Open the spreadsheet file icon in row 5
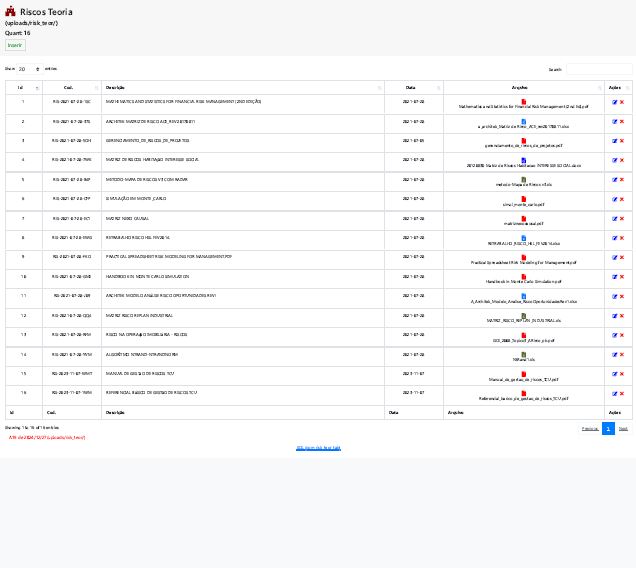Viewport: 636px width, 568px height. (524, 178)
